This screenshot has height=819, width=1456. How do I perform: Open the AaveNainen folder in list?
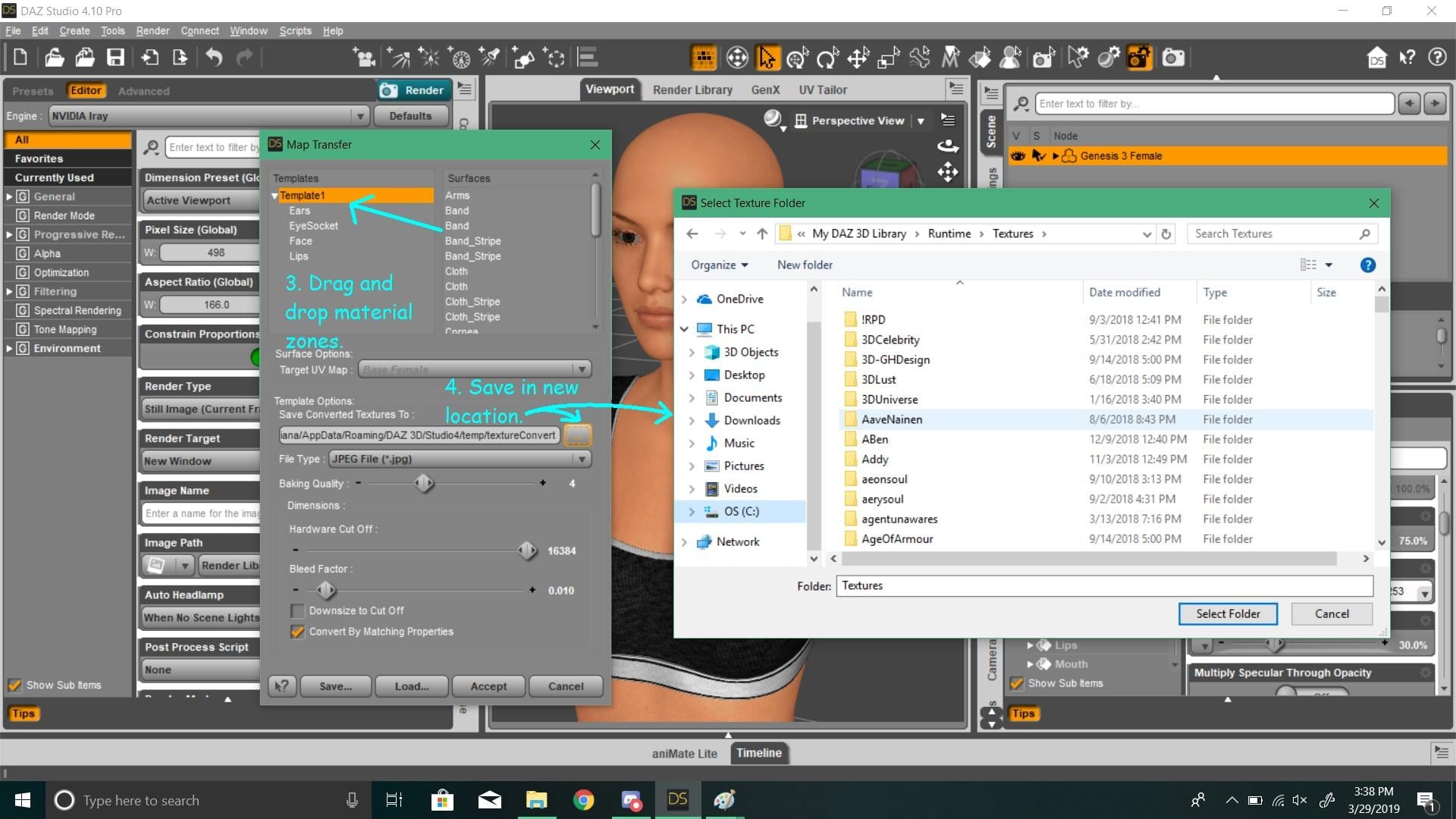pos(891,419)
